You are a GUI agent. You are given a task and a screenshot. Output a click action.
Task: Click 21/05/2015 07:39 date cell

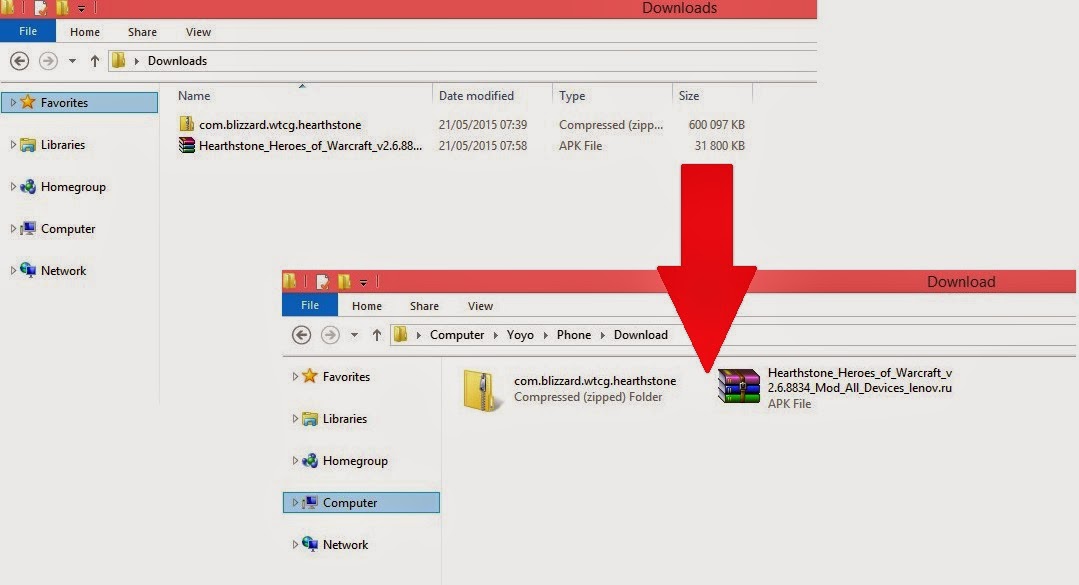(482, 125)
